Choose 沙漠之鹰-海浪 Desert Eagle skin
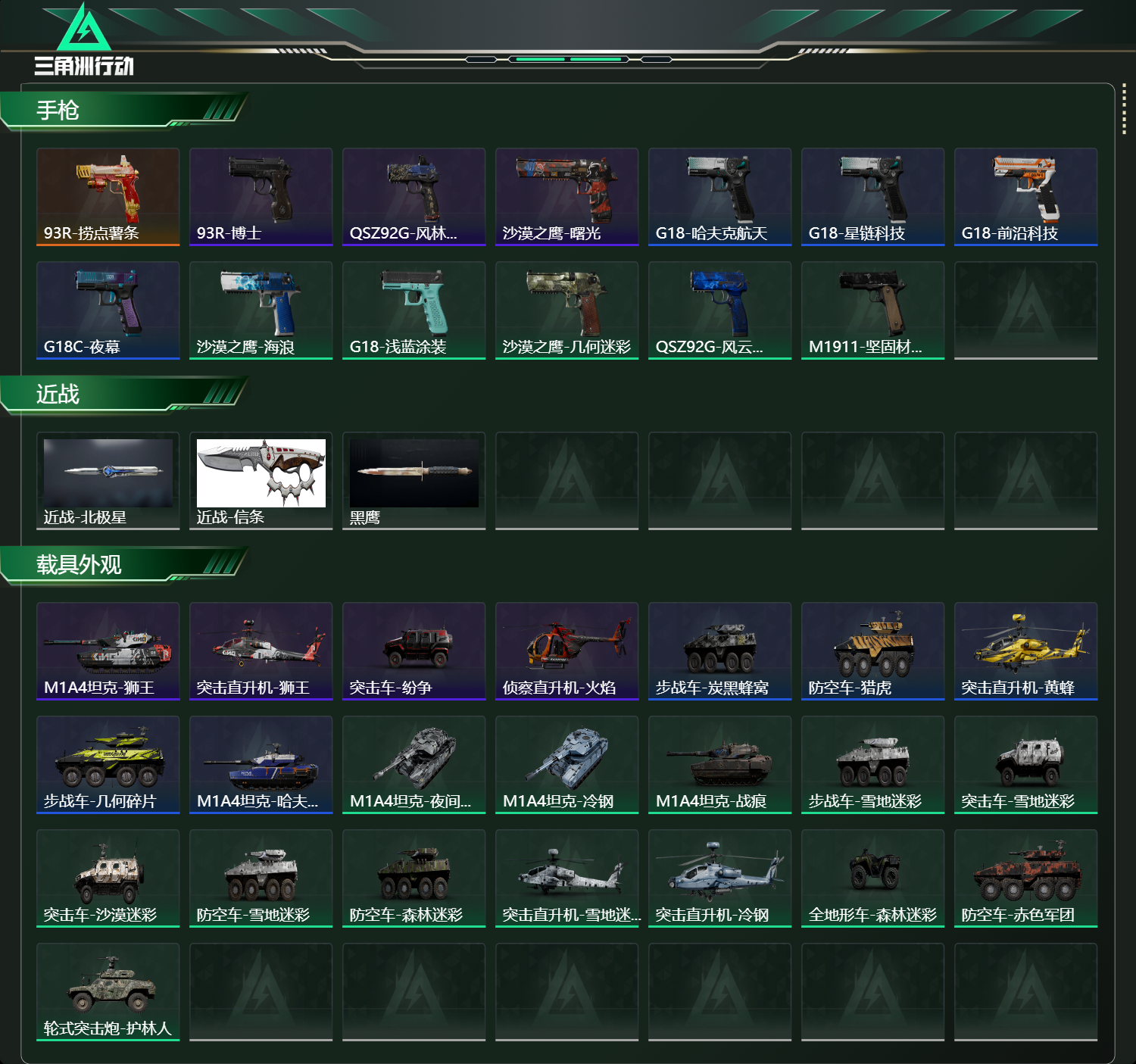This screenshot has height=1064, width=1136. coord(261,310)
